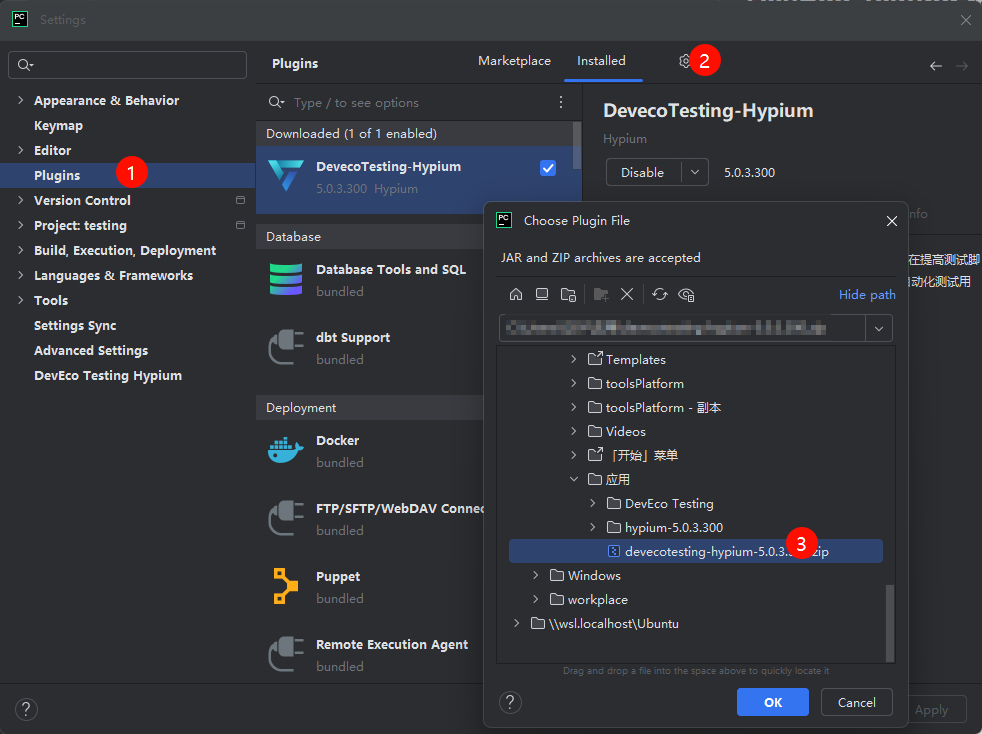Click the plugin list scrollbar
The image size is (982, 734).
pos(577,145)
